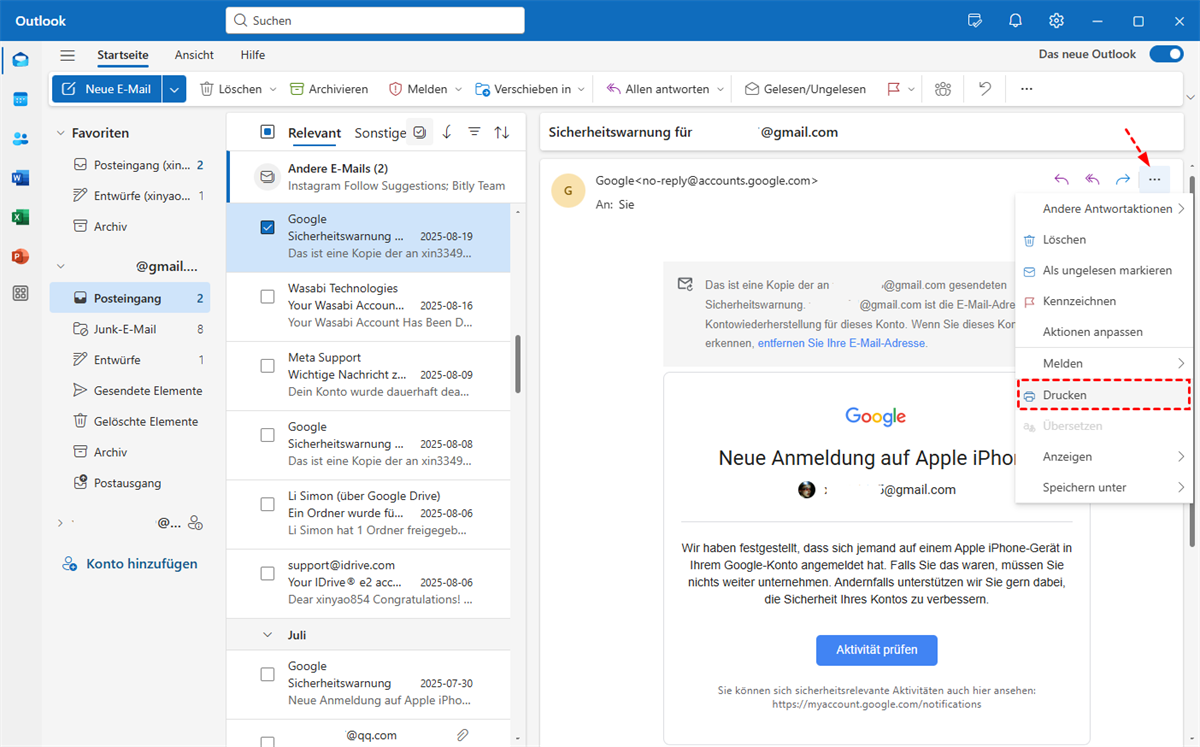This screenshot has width=1200, height=747.
Task: Turn off the Das neue Outlook switch
Action: coord(1166,54)
